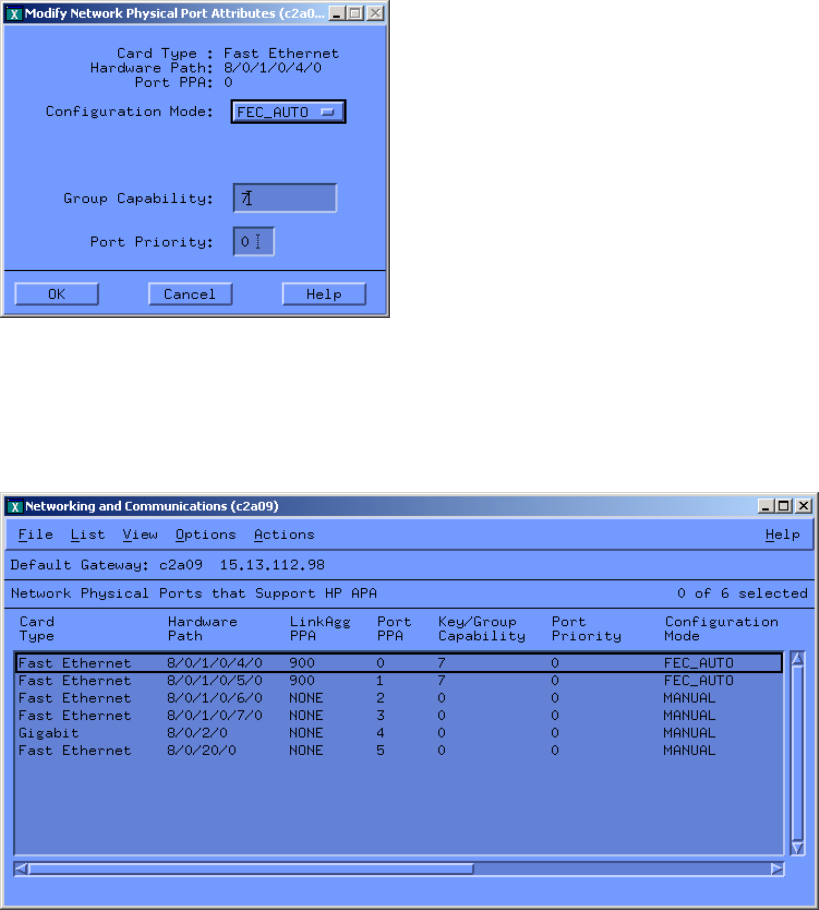Click the Key/Group Capability column header
This screenshot has width=819, height=910.
(x=481, y=629)
